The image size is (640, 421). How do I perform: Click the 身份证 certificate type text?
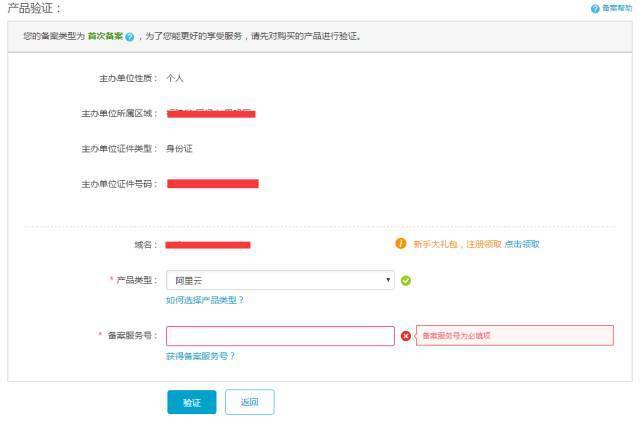pyautogui.click(x=179, y=149)
